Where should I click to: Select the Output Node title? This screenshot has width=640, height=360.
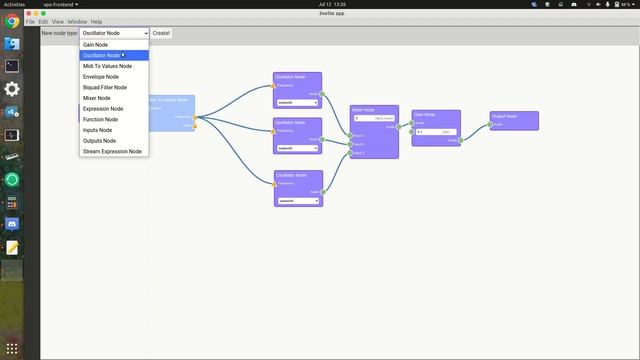pos(504,116)
